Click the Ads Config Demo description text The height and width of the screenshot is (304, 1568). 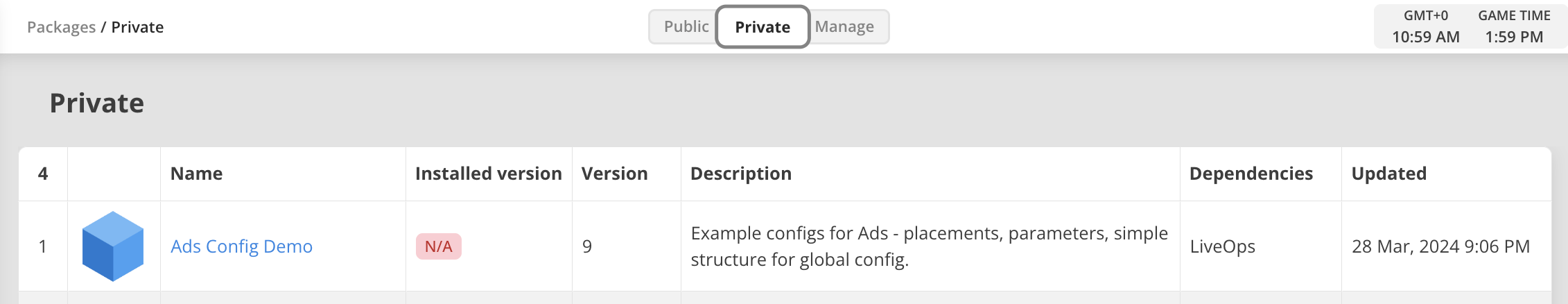[929, 246]
